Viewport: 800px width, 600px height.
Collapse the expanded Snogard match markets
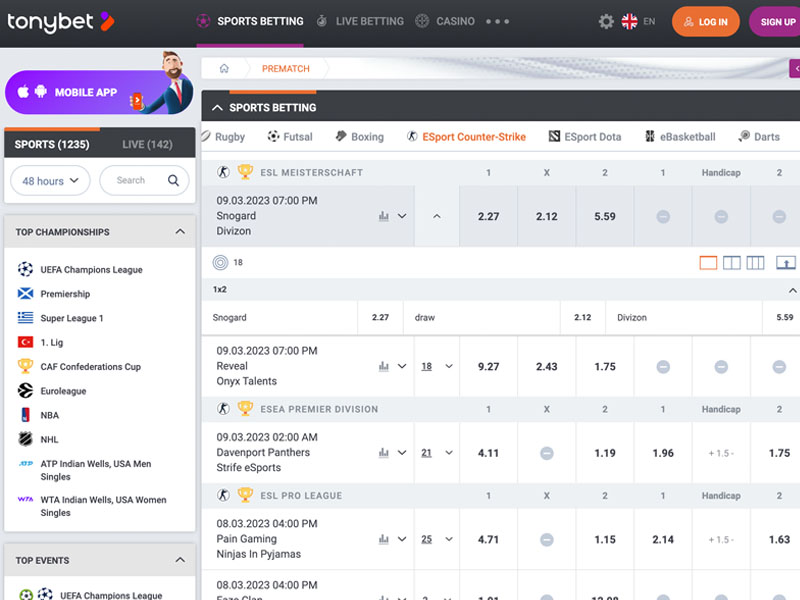(x=437, y=216)
